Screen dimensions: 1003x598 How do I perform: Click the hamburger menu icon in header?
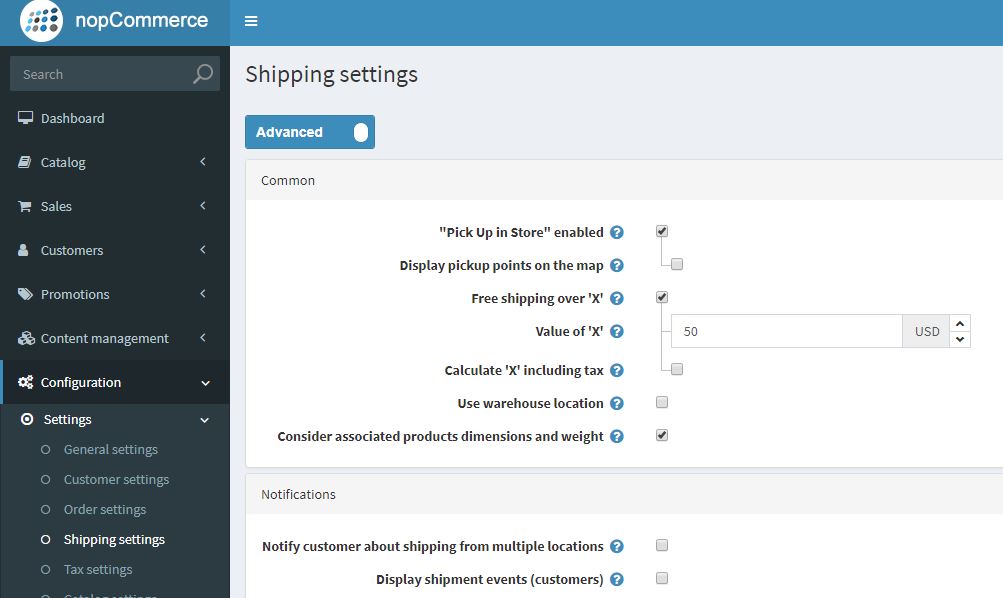(x=251, y=21)
